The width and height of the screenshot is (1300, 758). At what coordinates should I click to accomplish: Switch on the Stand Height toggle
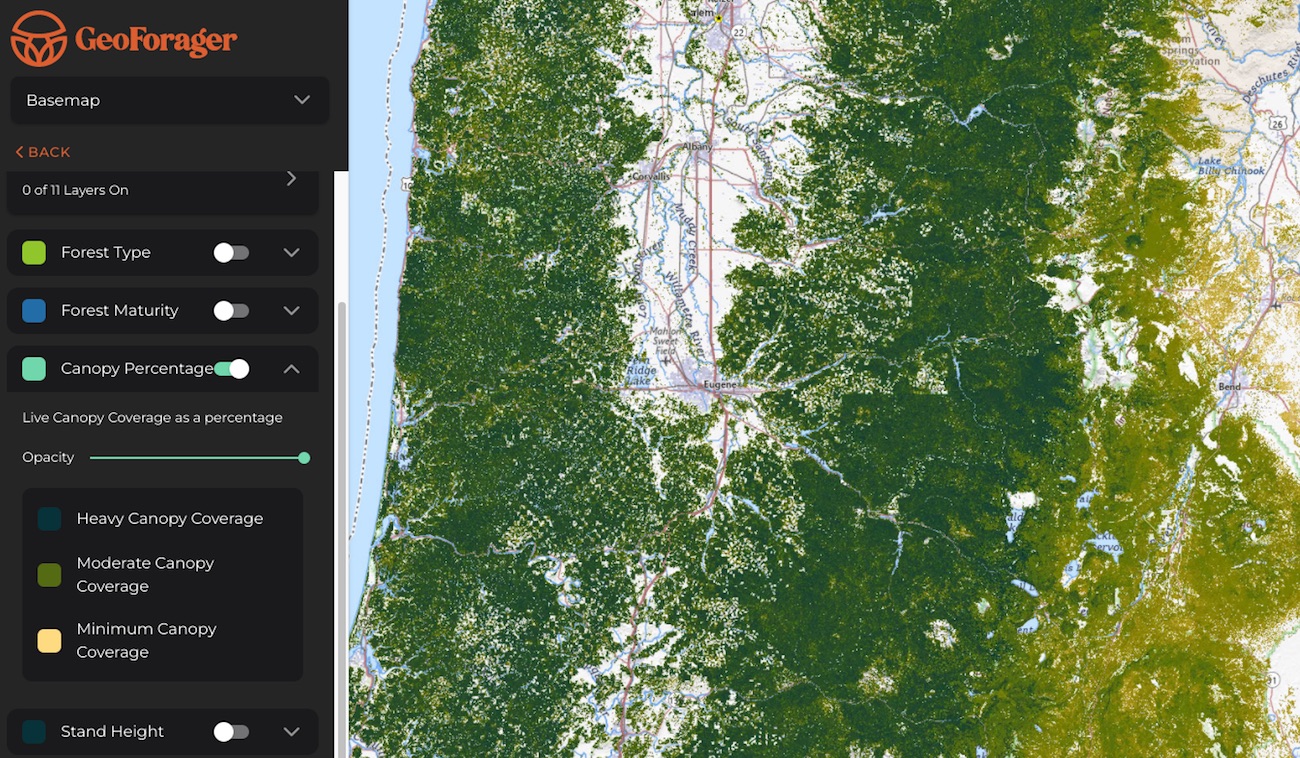231,732
